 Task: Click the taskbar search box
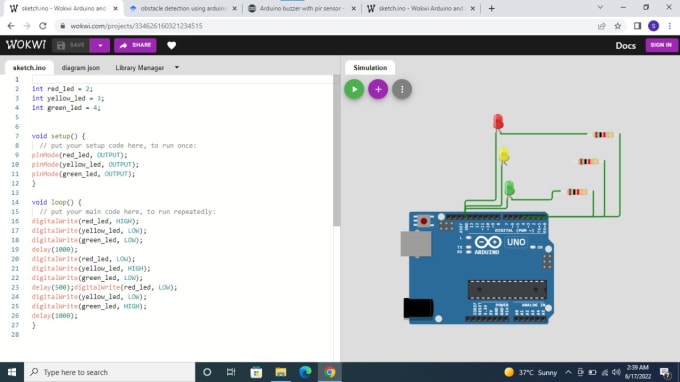pos(110,372)
